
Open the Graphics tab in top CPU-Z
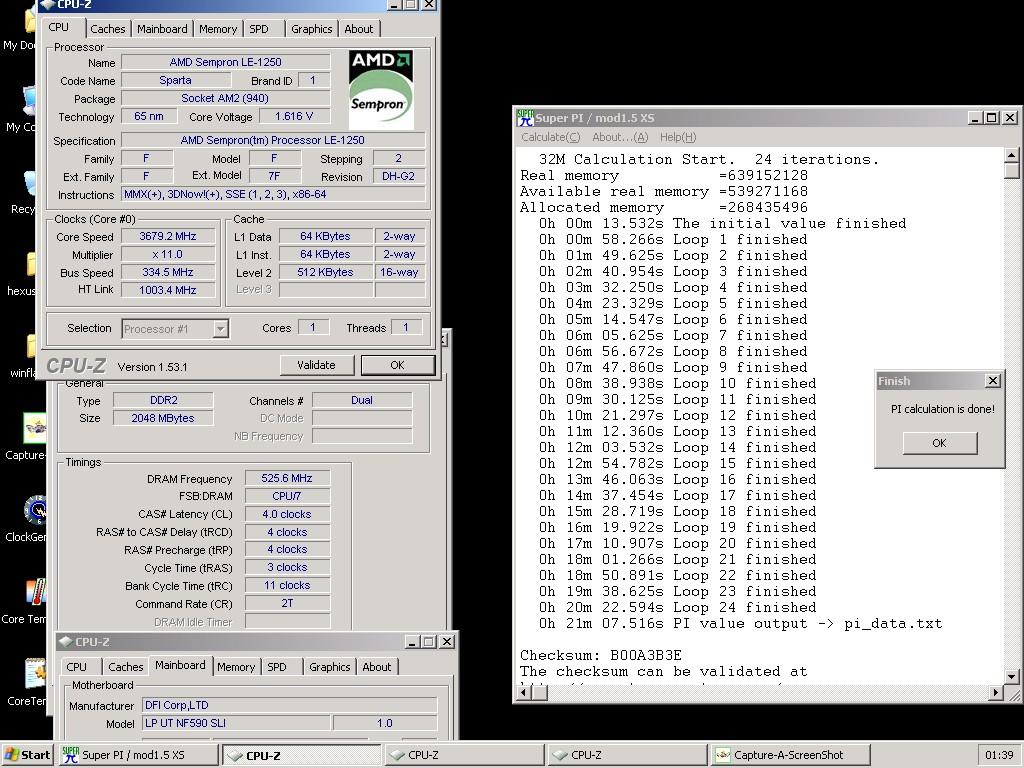(312, 29)
